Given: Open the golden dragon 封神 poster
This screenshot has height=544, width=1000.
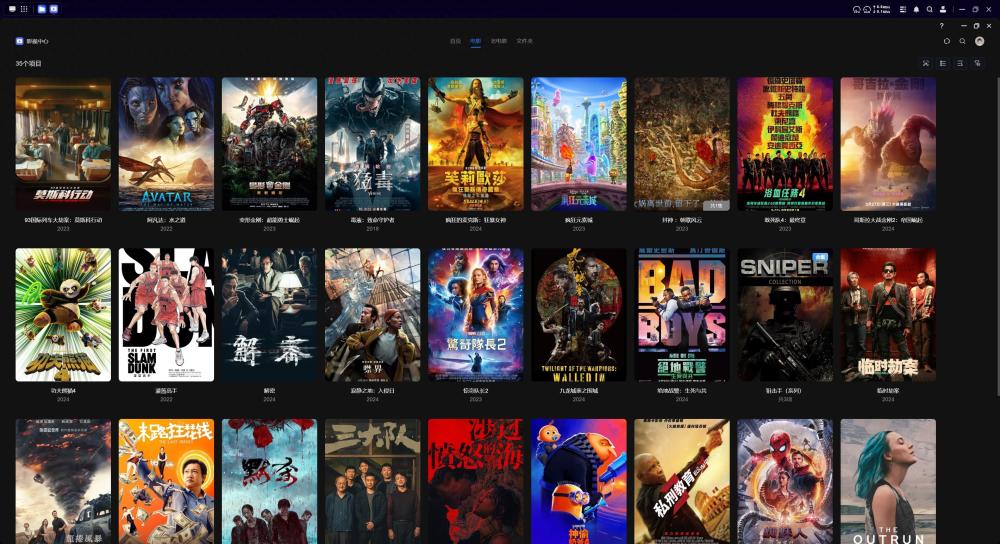Looking at the screenshot, I should coord(682,144).
